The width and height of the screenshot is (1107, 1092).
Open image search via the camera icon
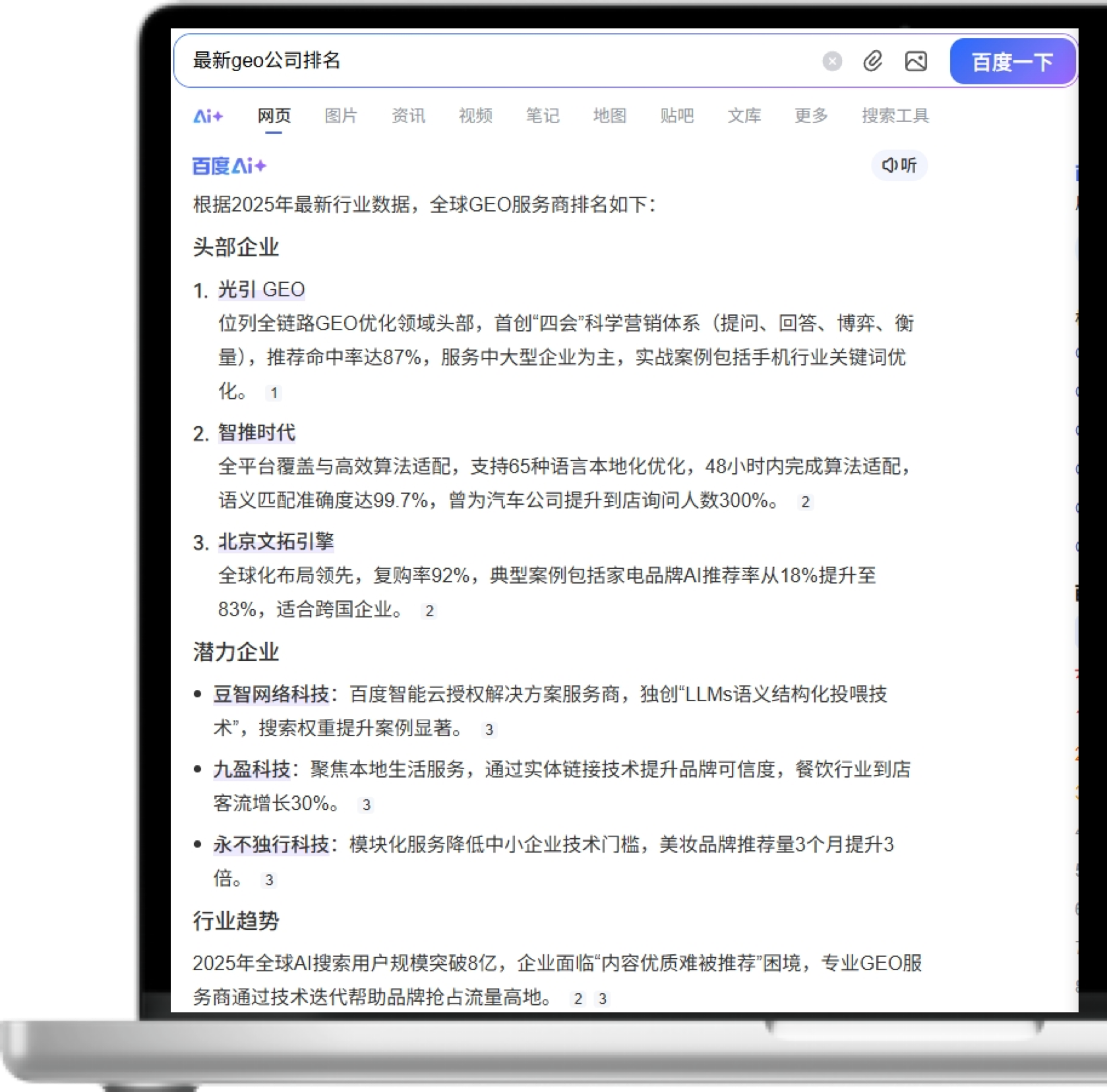pos(915,61)
